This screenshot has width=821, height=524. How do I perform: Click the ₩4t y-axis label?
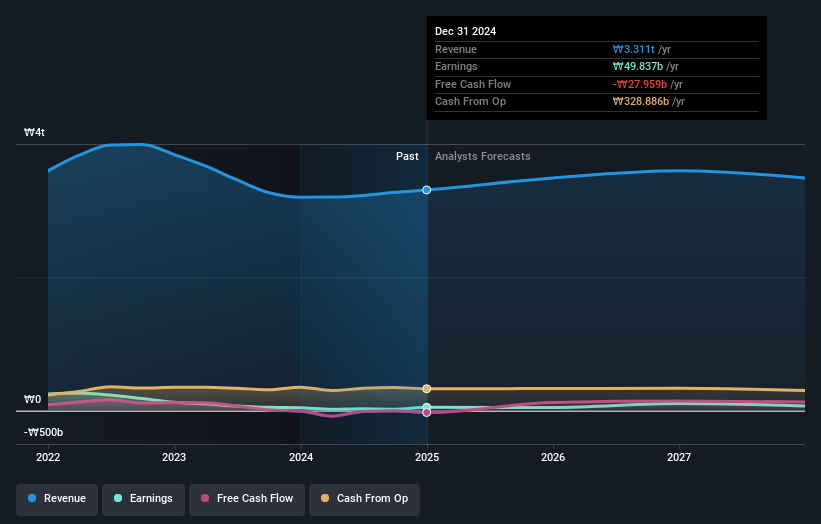tap(35, 132)
